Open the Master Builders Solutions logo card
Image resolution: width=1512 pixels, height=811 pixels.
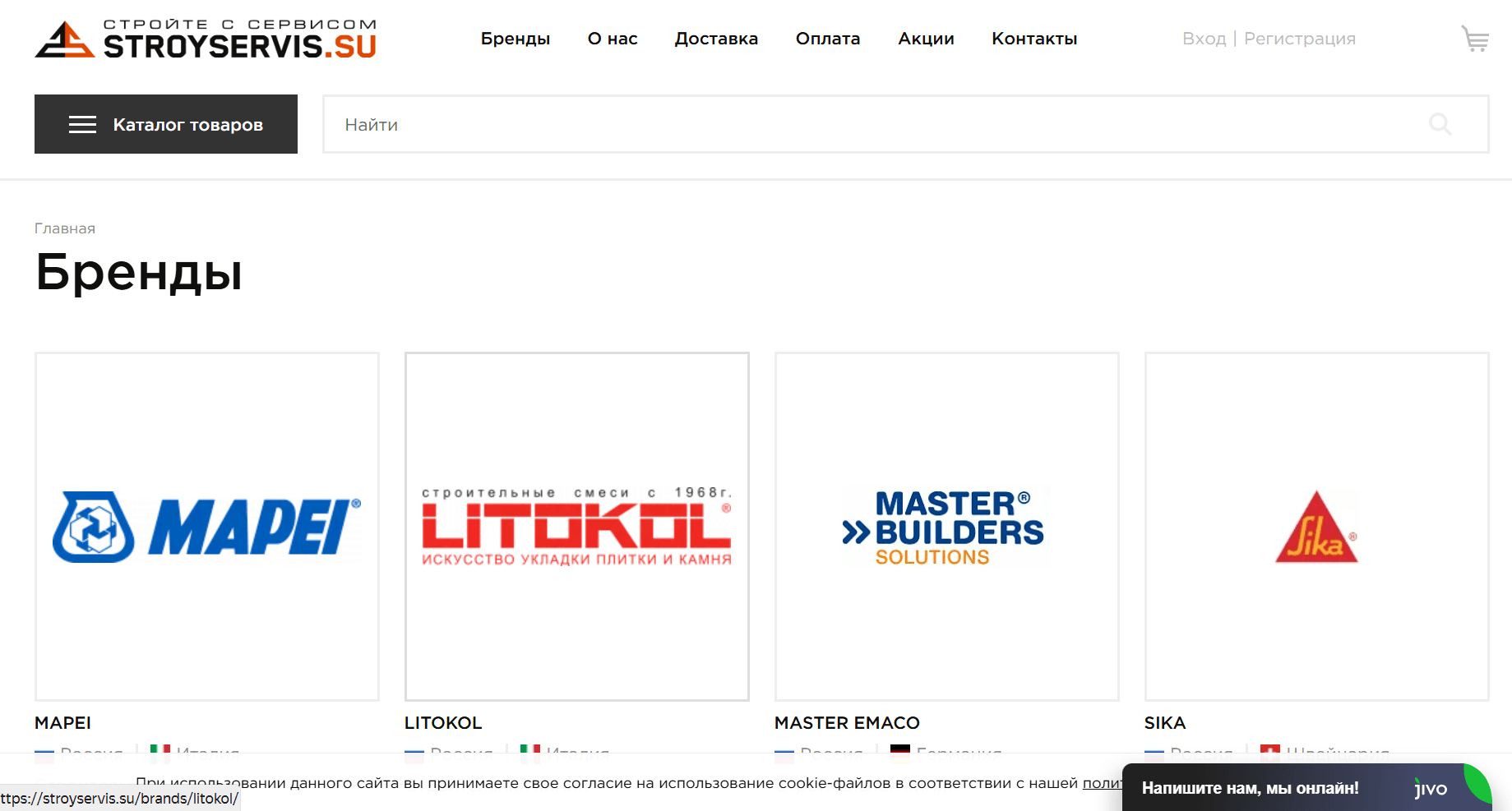(x=947, y=527)
